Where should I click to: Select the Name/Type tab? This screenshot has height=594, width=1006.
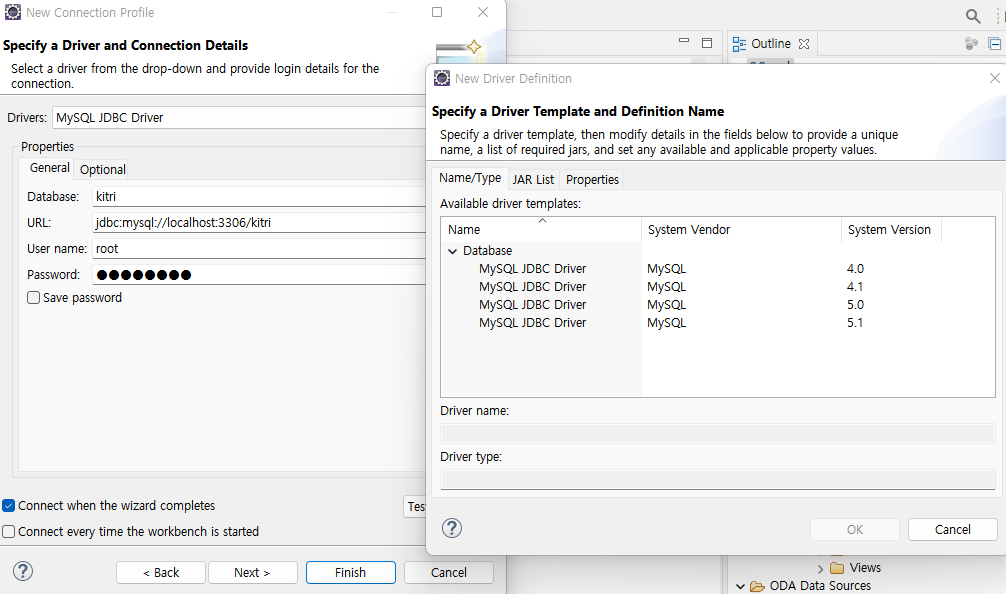[x=470, y=178]
